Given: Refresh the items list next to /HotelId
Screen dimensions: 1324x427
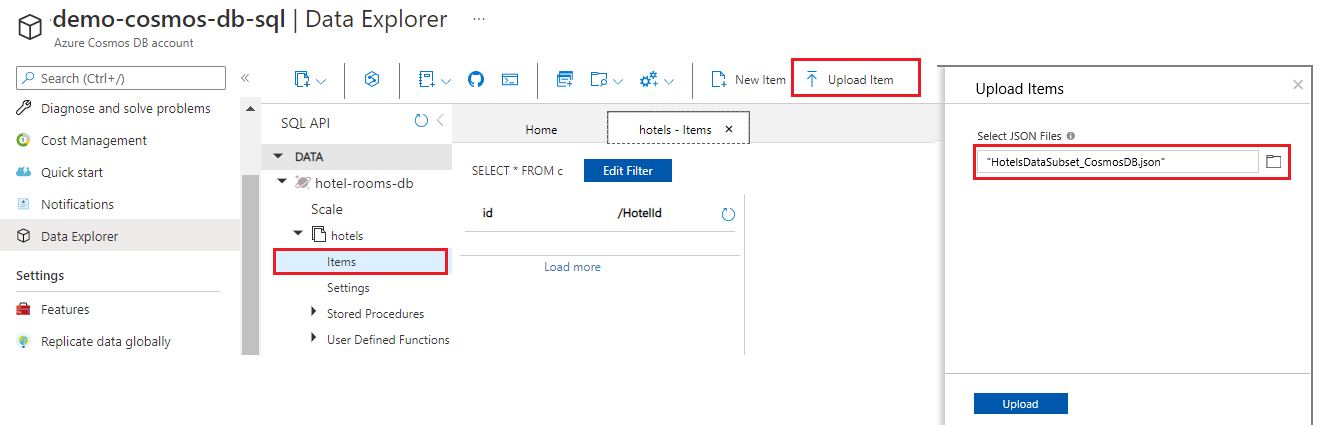Looking at the screenshot, I should (728, 214).
